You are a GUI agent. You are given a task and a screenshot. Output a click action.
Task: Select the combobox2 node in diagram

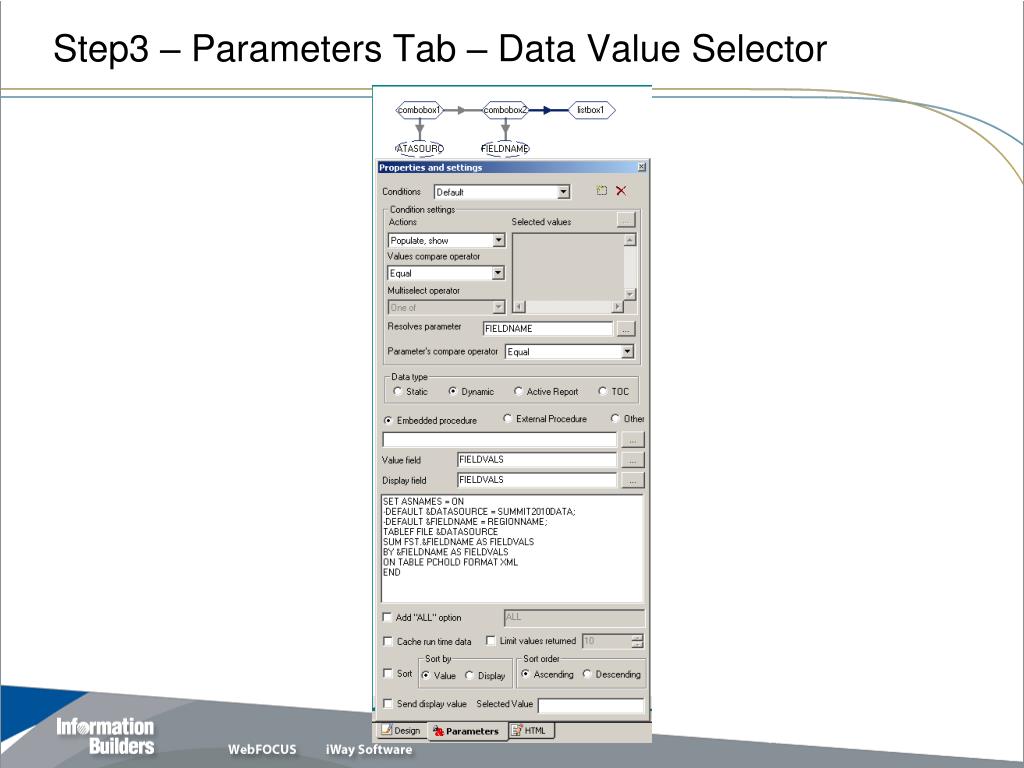click(505, 110)
